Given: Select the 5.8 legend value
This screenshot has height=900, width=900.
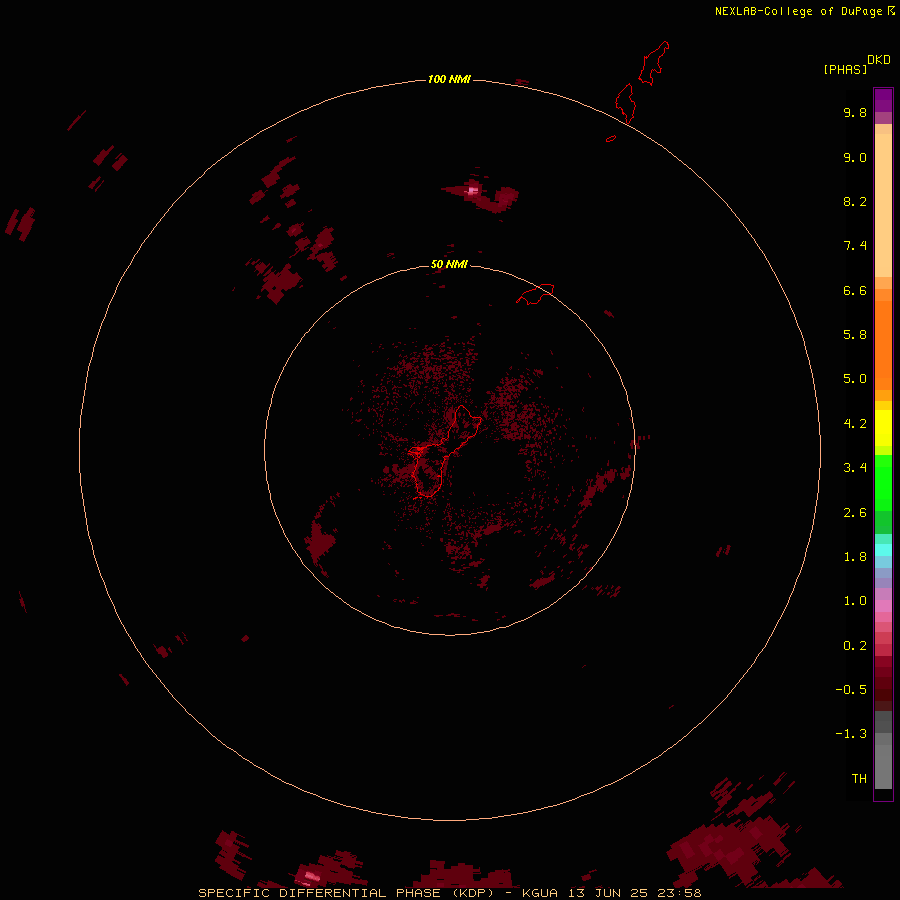Looking at the screenshot, I should (x=855, y=335).
